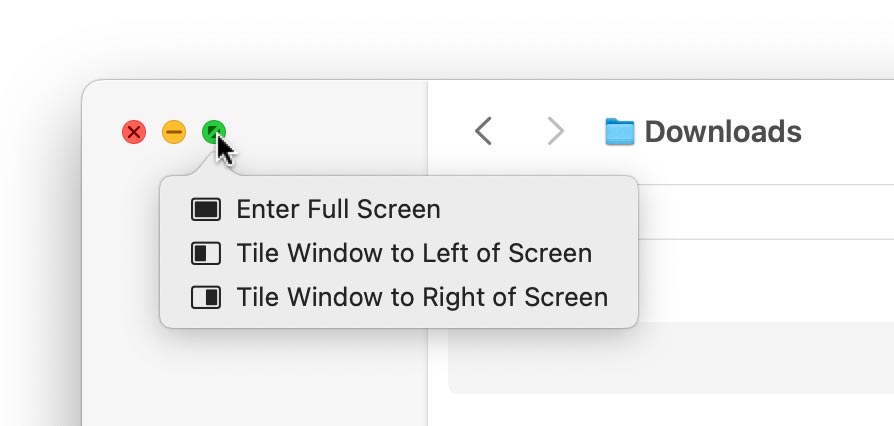Select Tile Window to Right of Screen
This screenshot has height=426, width=894.
(x=422, y=297)
